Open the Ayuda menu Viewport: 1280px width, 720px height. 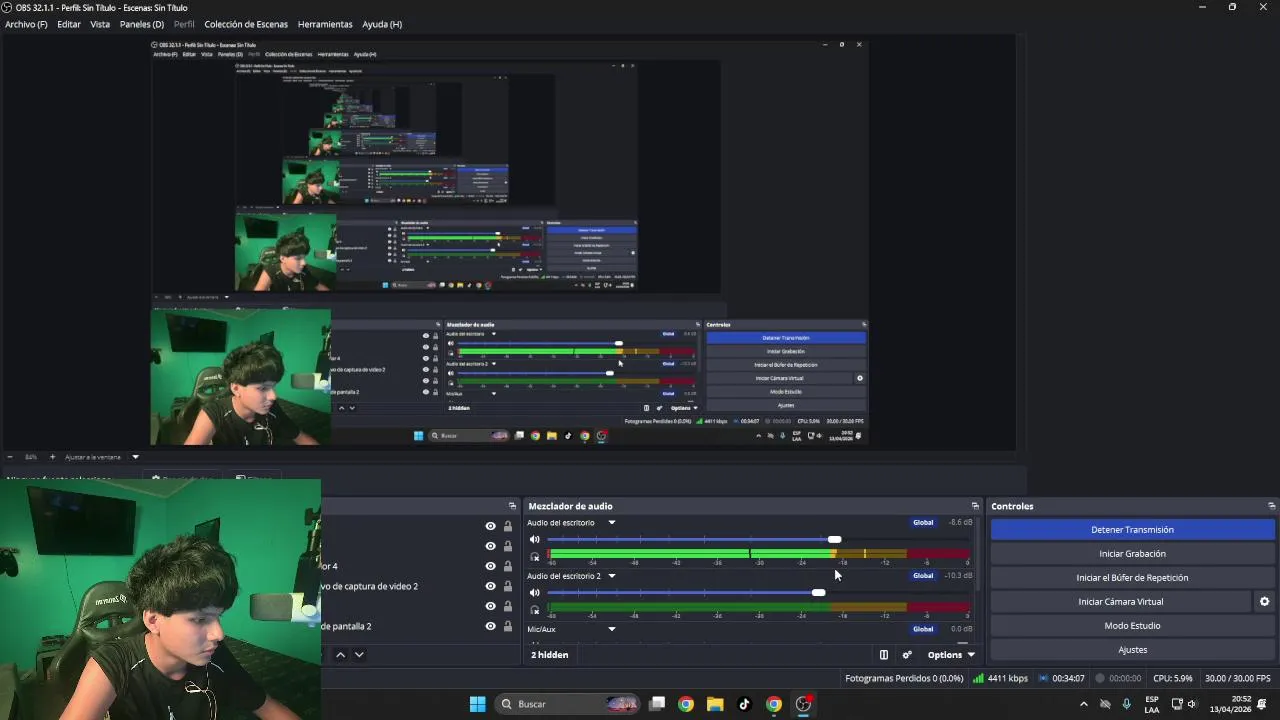(382, 24)
